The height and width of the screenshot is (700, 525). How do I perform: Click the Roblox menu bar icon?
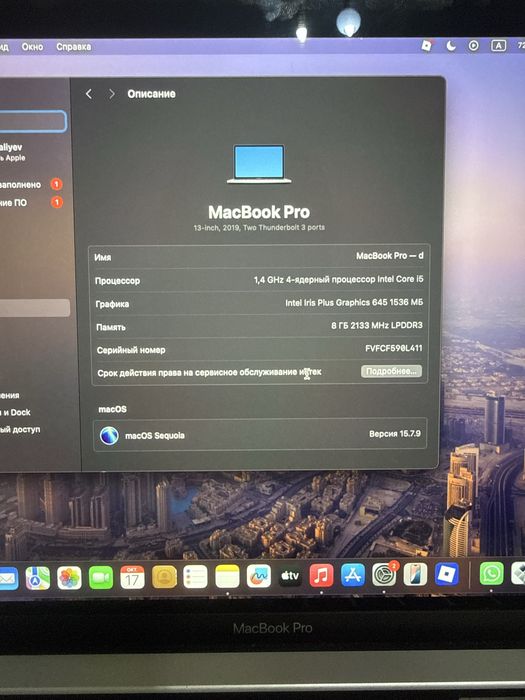pos(427,45)
